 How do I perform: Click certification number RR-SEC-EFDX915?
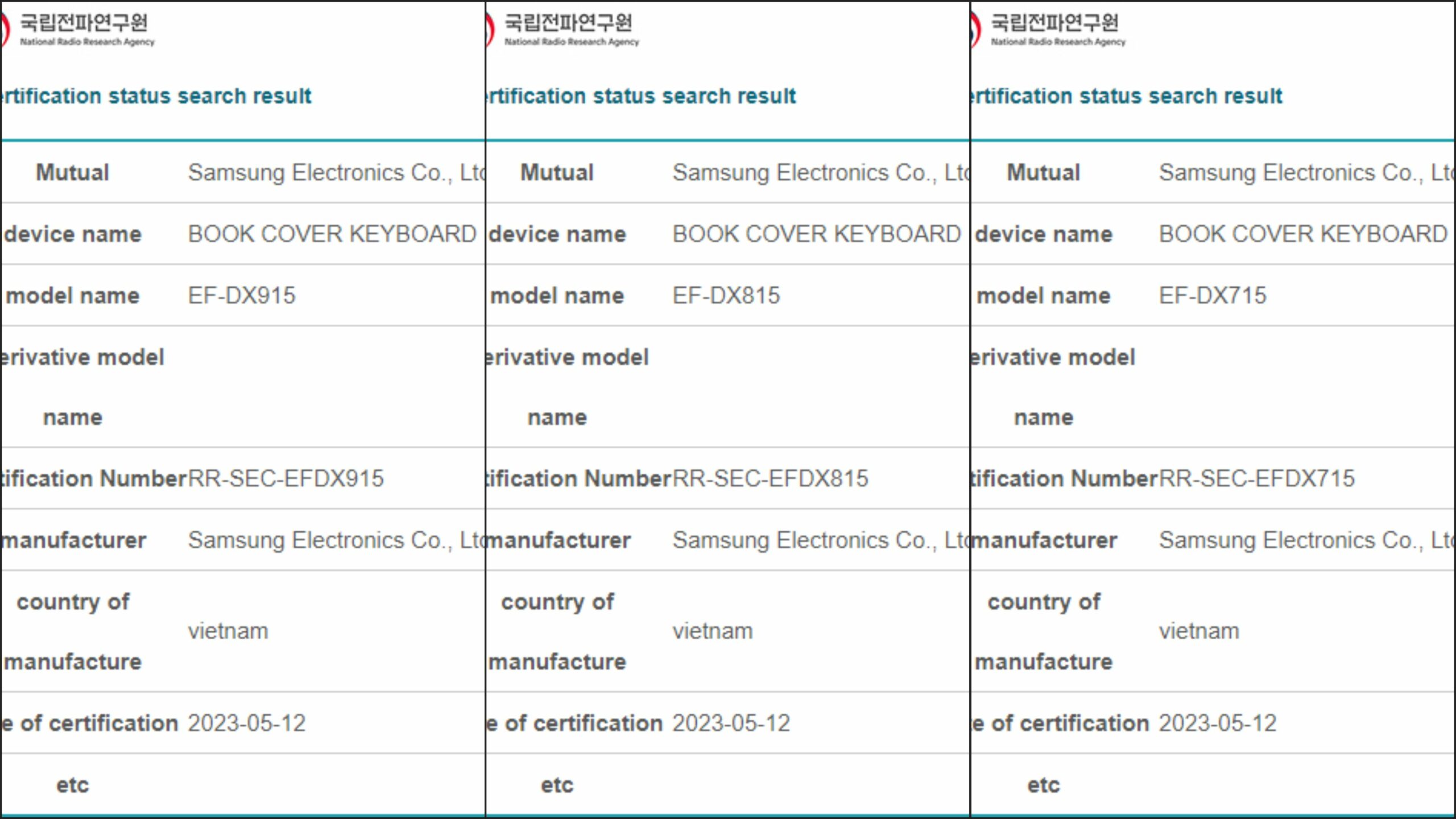(286, 479)
